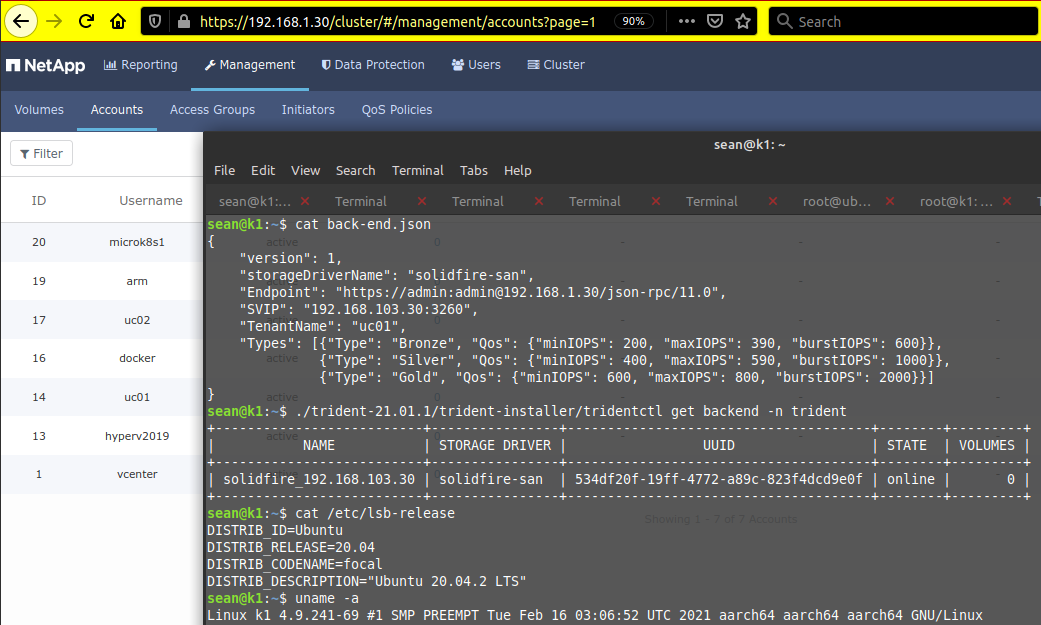
Task: Click the URL address field
Action: pyautogui.click(x=398, y=22)
